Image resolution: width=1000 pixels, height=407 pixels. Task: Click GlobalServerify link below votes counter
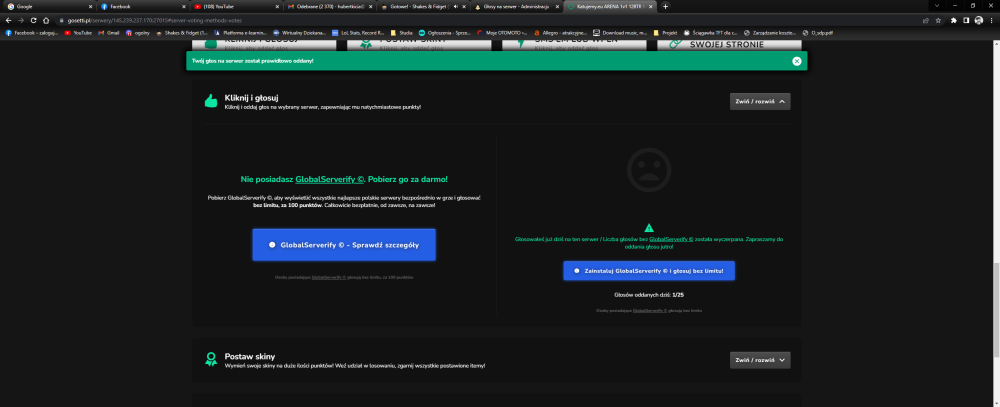pos(650,311)
